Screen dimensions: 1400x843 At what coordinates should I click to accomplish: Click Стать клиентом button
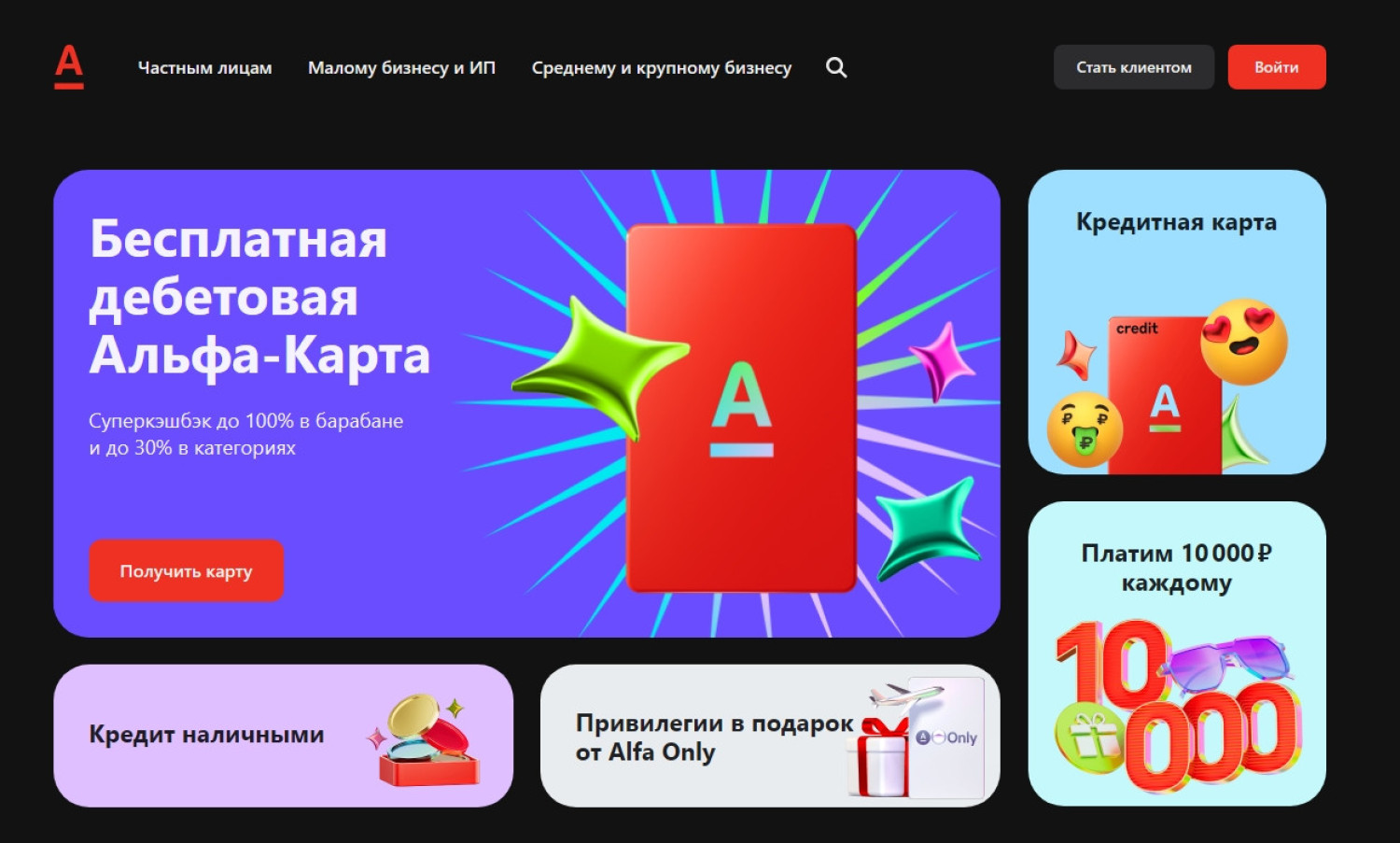click(1134, 67)
